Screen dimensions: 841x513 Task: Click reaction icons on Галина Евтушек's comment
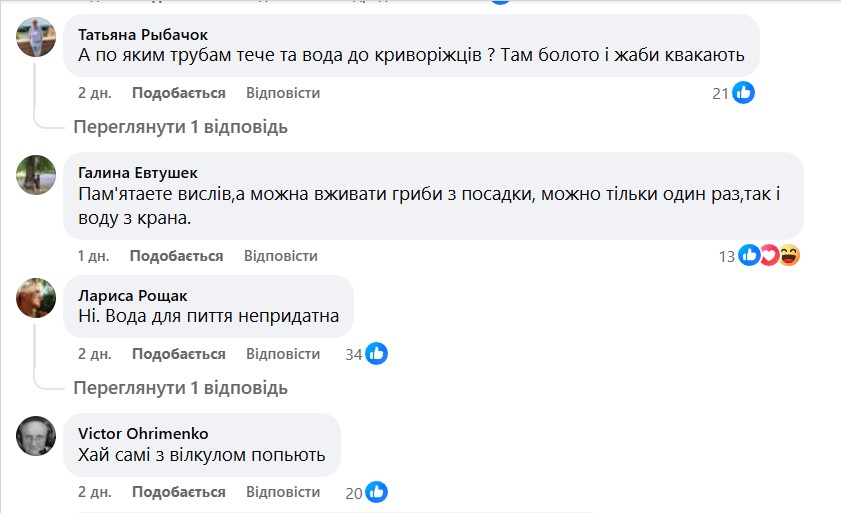pyautogui.click(x=770, y=256)
